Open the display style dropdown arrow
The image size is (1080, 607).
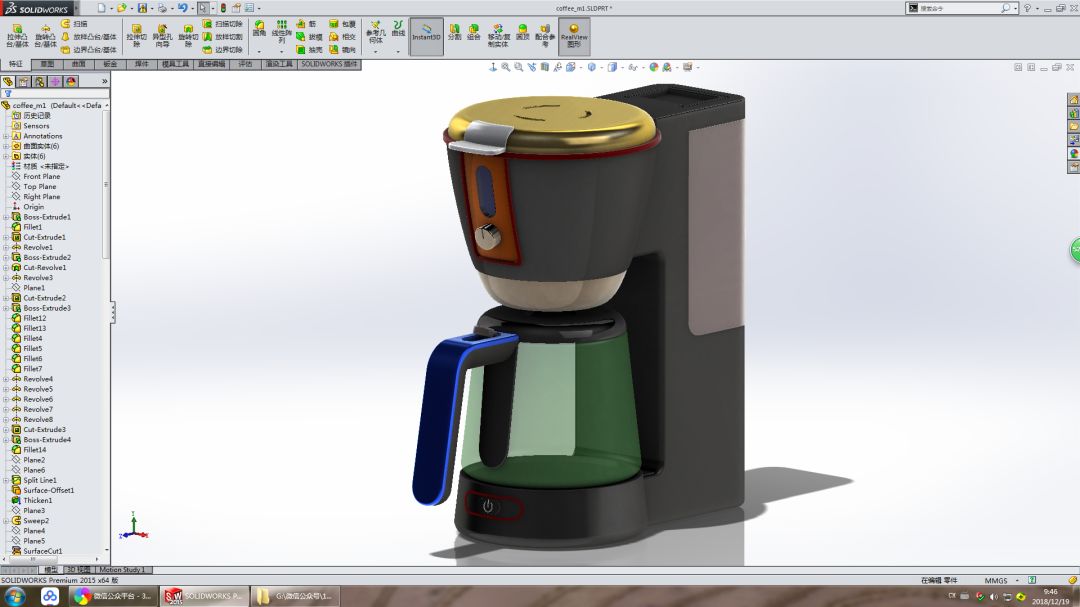point(600,68)
